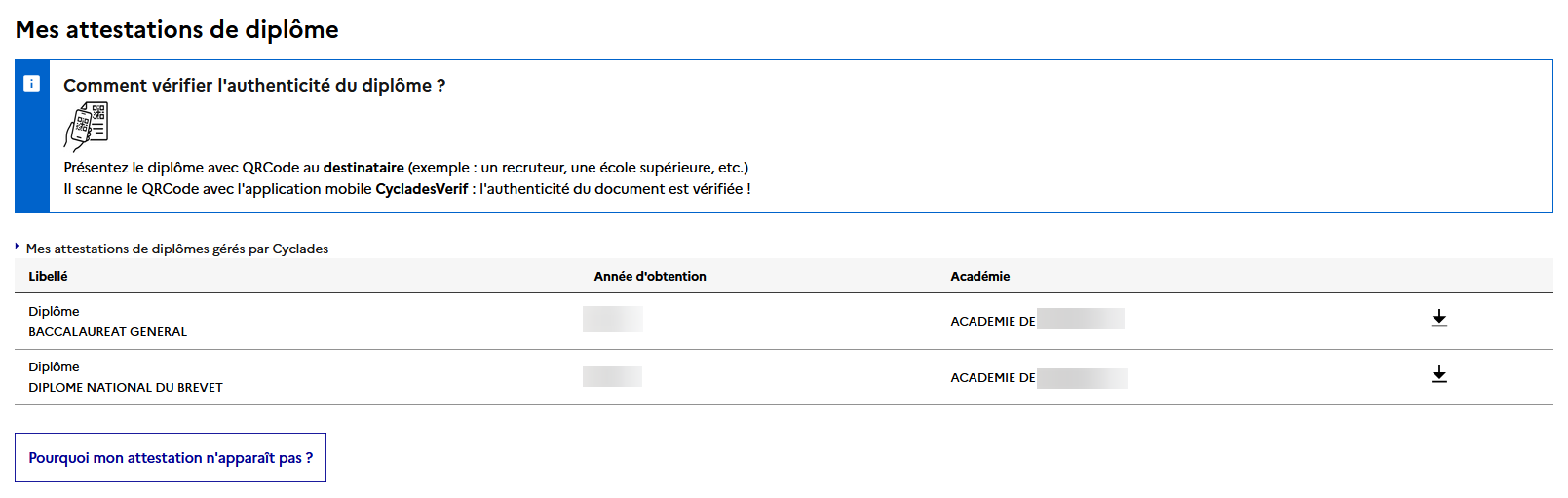
Task: Click the "Mes attestations de diplôme" page title
Action: point(176,30)
